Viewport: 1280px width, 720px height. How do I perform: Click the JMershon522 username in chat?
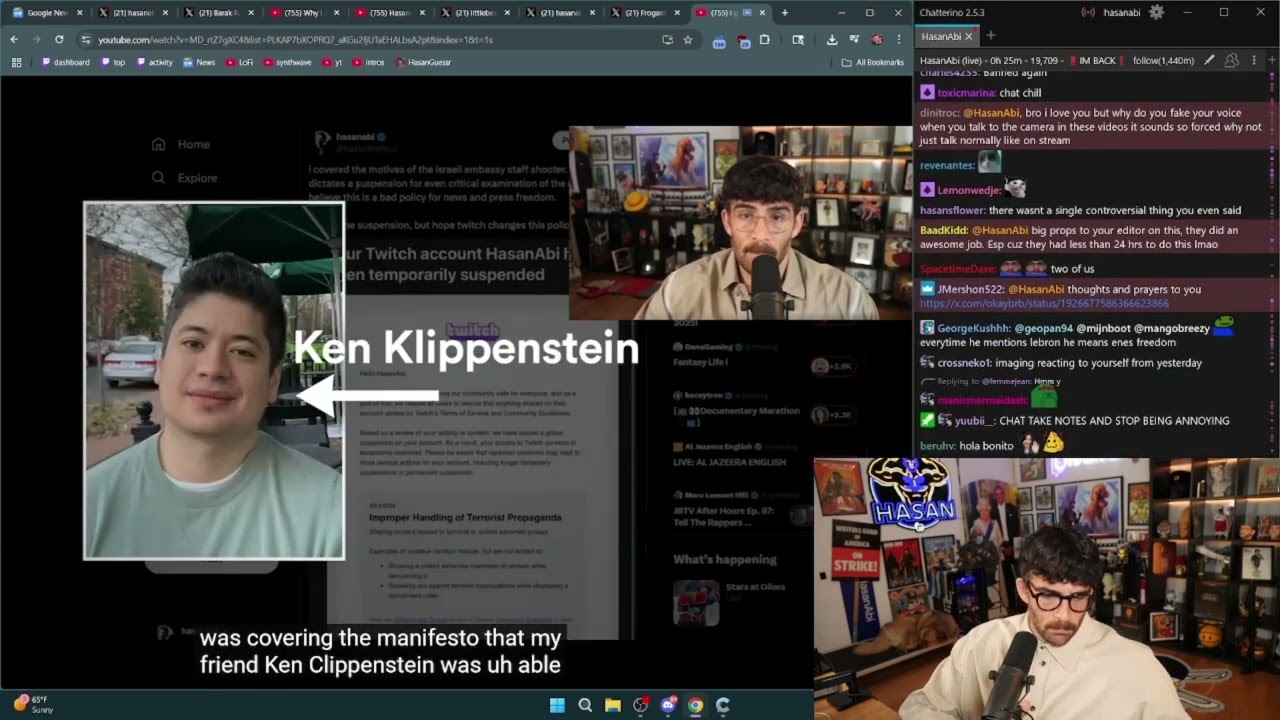point(969,289)
